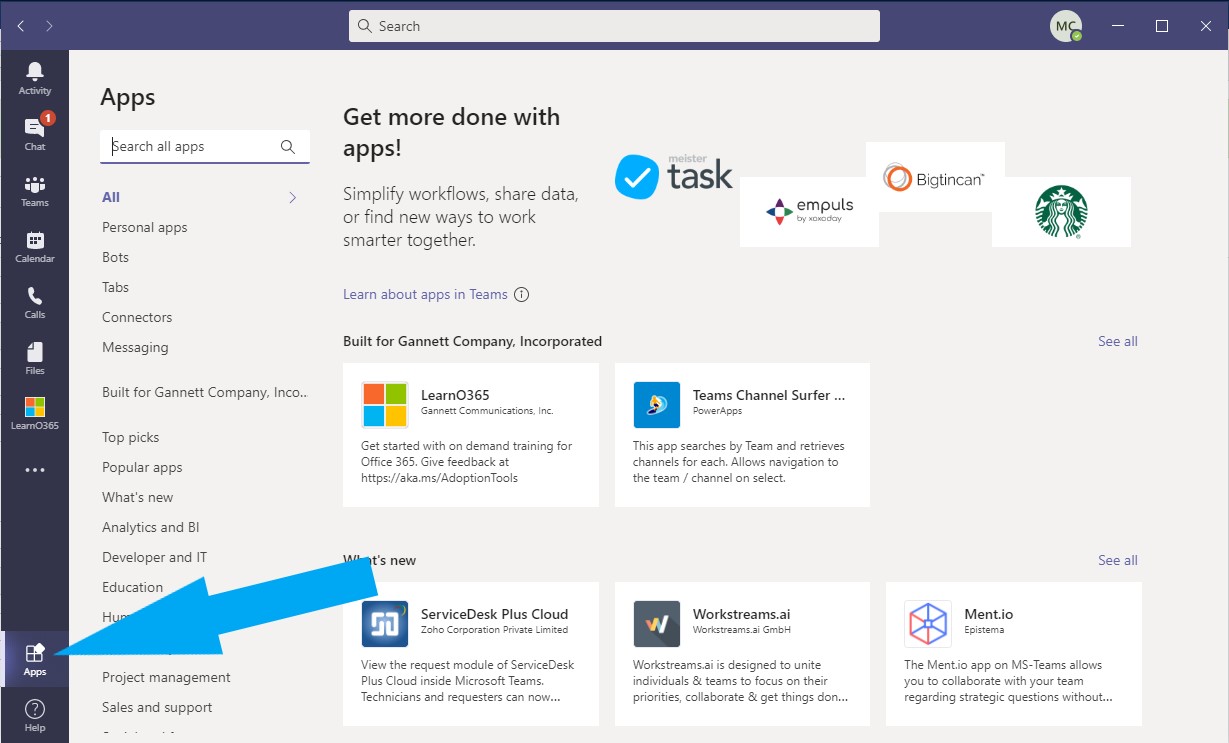Click the Built for Gannett Company section heading

click(472, 341)
